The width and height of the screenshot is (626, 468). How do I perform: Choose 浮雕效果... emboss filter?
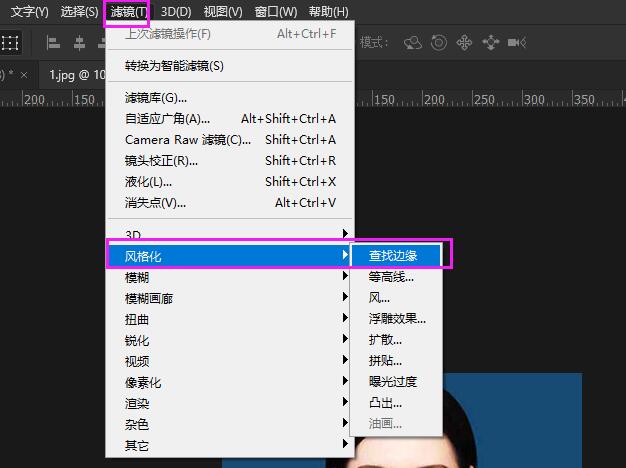pos(396,318)
